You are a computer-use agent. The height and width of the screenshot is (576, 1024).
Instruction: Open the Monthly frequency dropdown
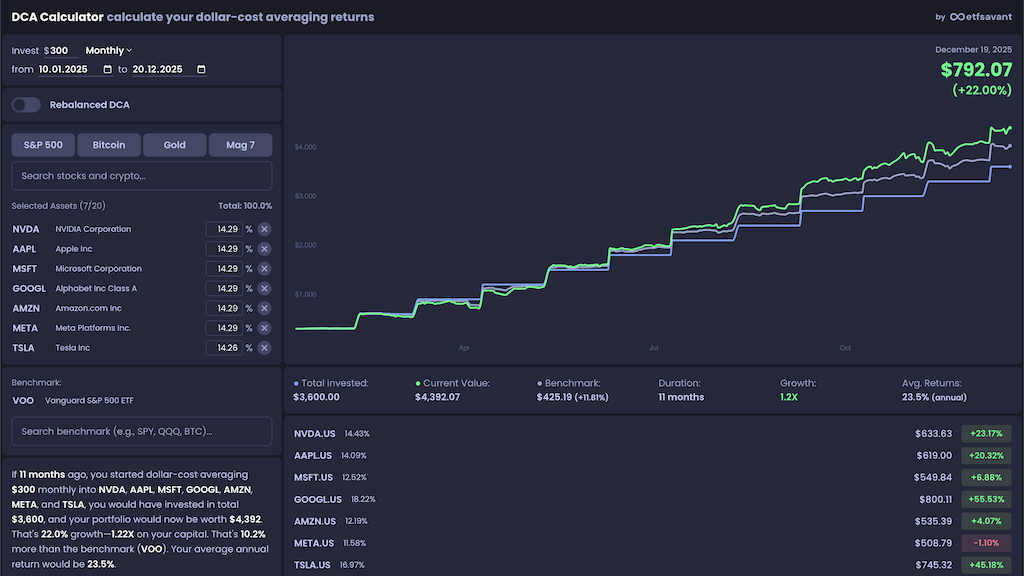tap(107, 50)
